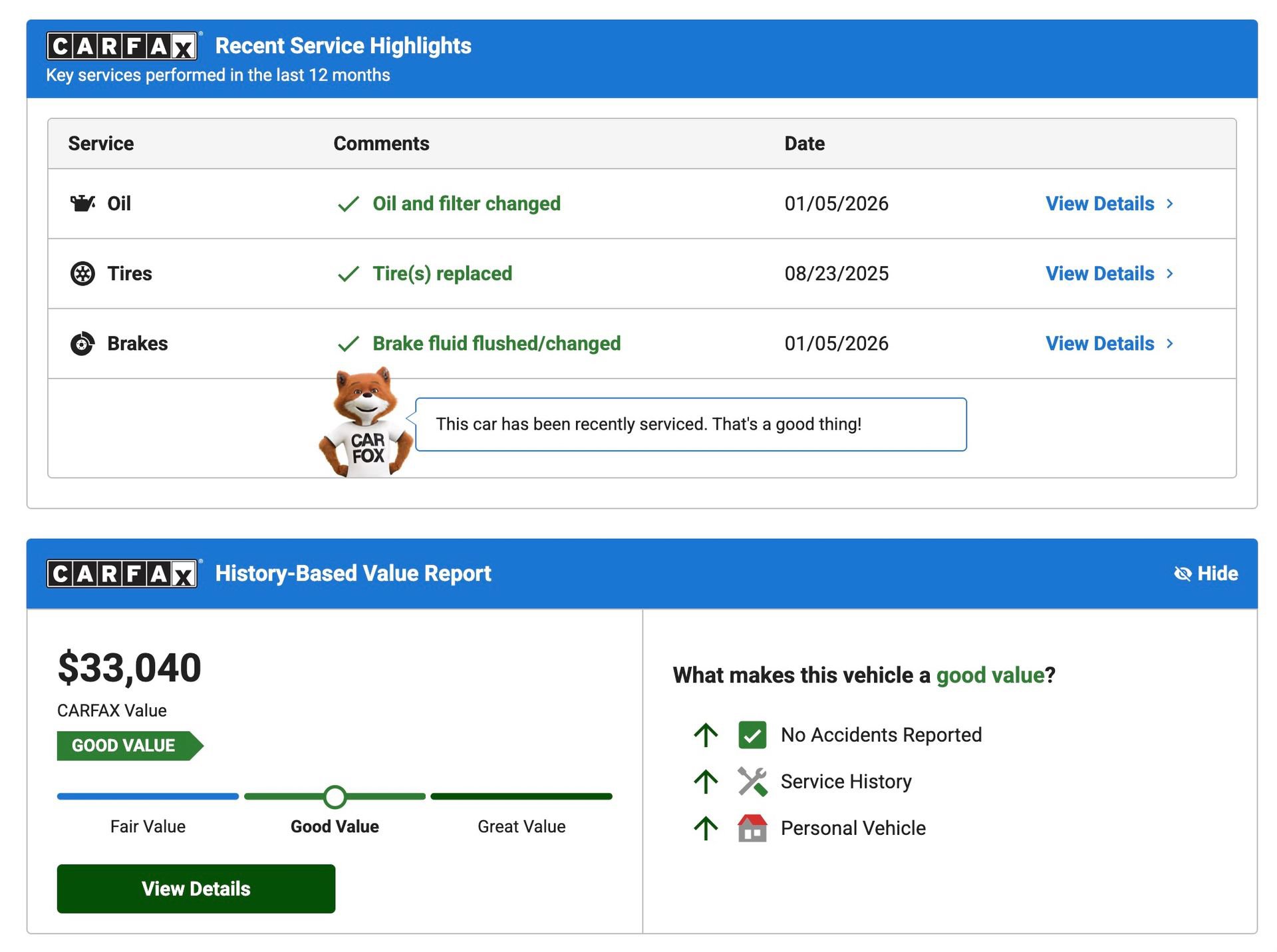Click the up arrow beside Personal Vehicle

pos(706,828)
